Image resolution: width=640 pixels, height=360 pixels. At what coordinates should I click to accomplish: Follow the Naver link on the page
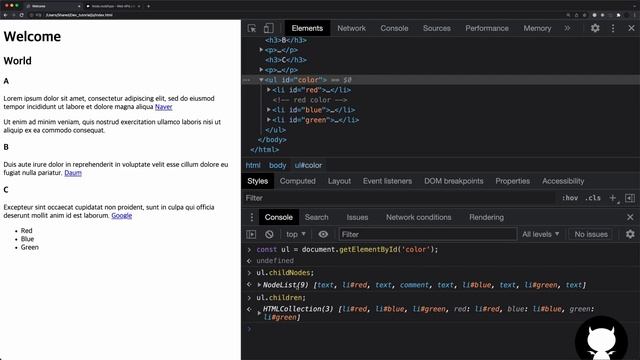coord(164,107)
